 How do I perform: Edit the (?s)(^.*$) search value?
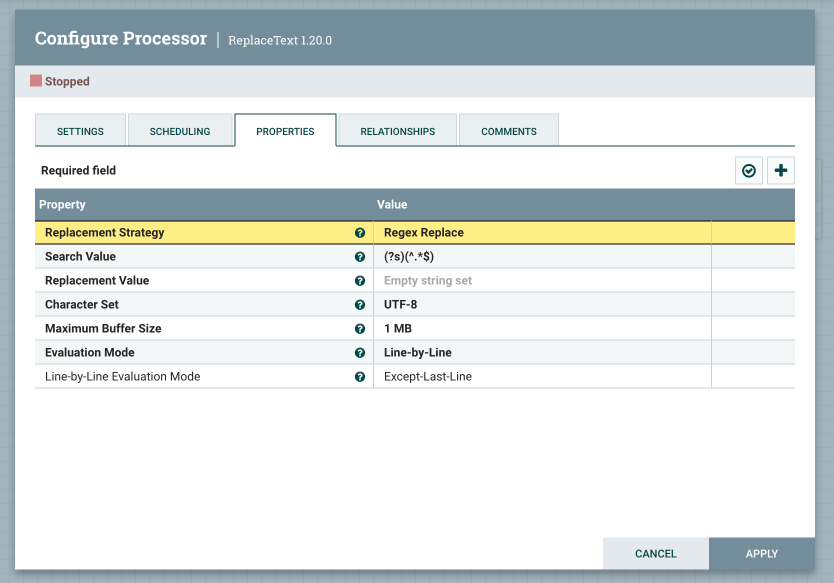pos(542,256)
